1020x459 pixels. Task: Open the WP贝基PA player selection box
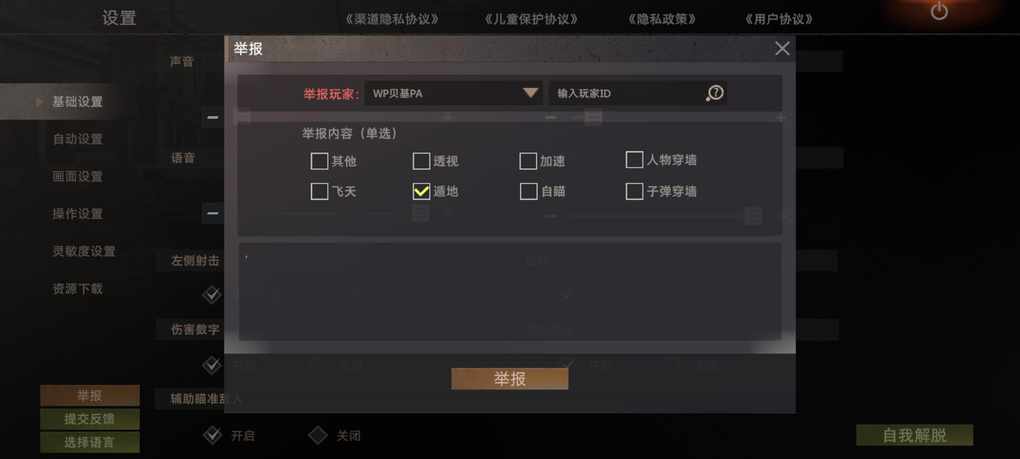[x=454, y=93]
